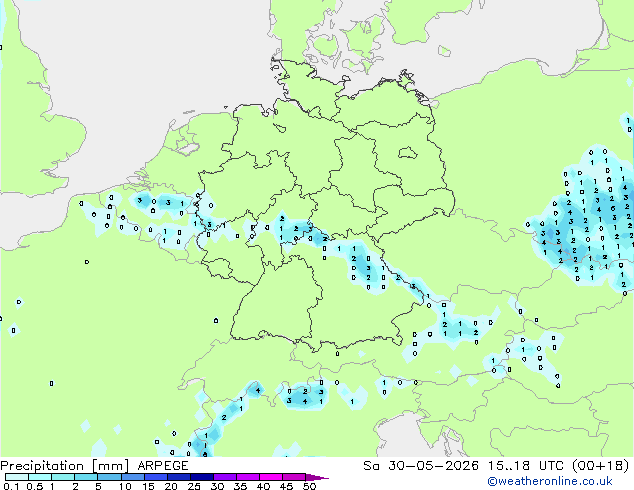Click the 15 to 20 mm legend swatch

156,477
